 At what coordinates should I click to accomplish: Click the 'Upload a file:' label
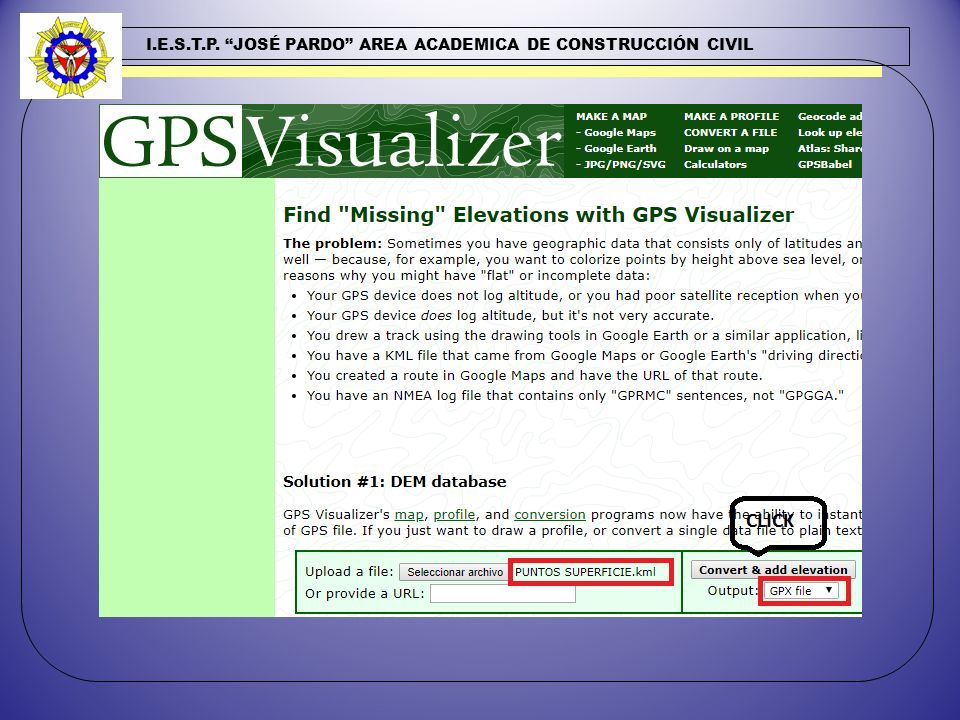pos(350,572)
